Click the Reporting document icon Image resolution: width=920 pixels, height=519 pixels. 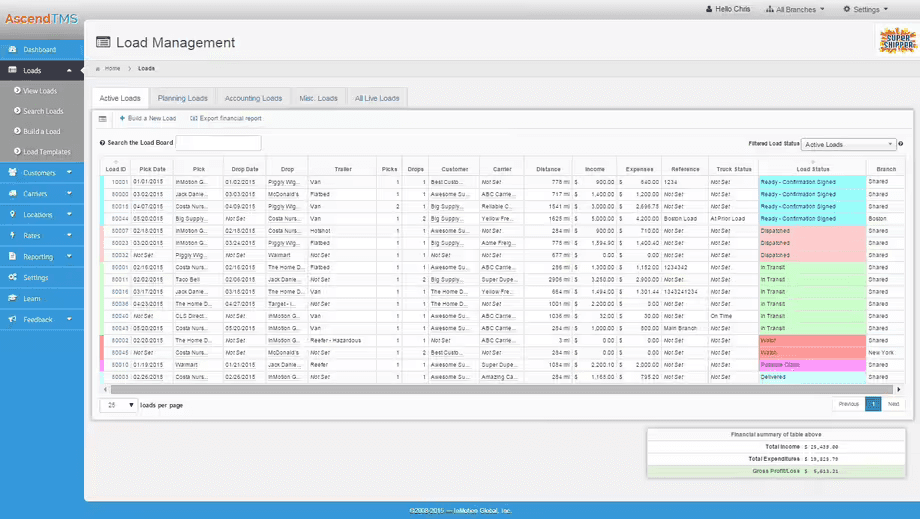click(x=12, y=256)
